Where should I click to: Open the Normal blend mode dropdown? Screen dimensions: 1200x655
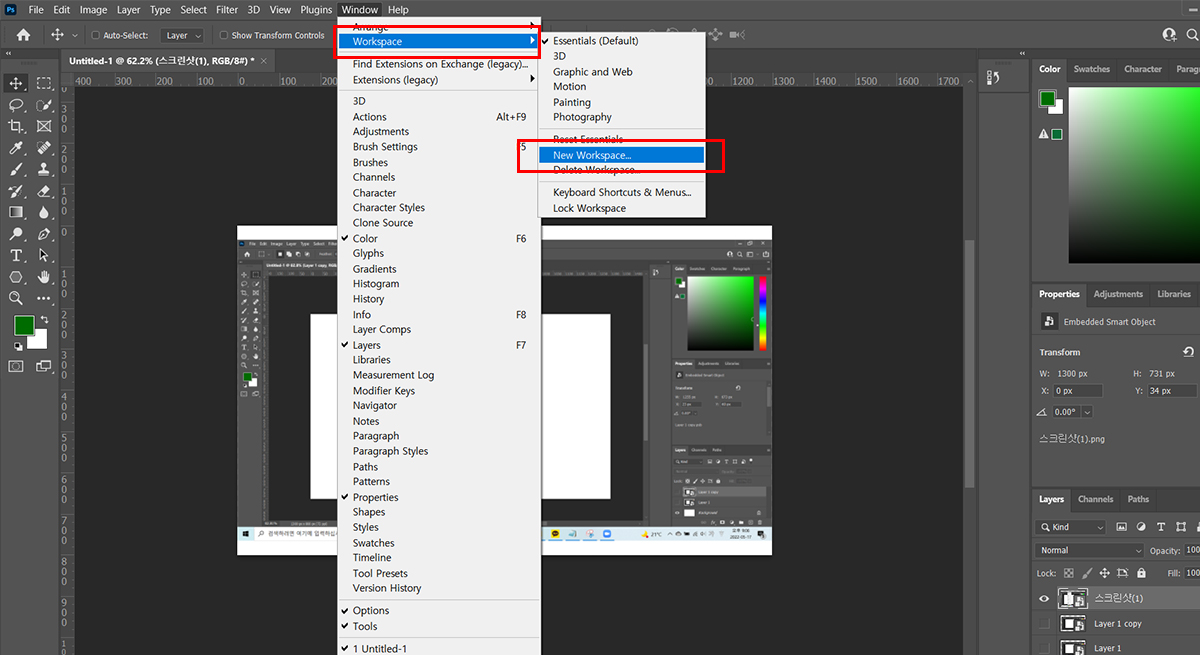[1090, 550]
